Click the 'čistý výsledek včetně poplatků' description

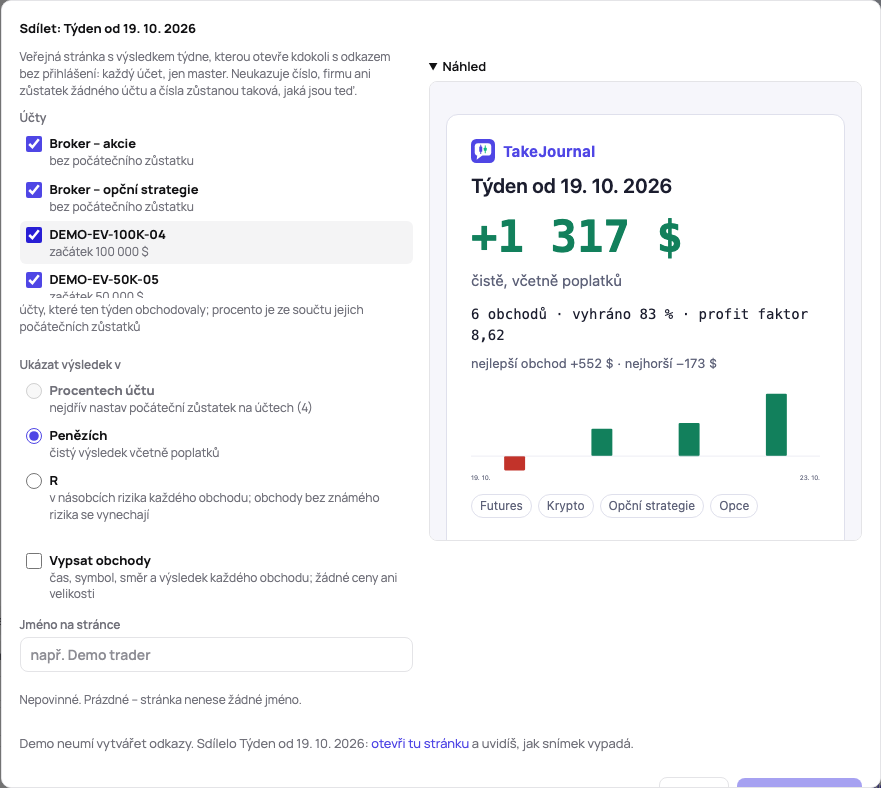(134, 452)
